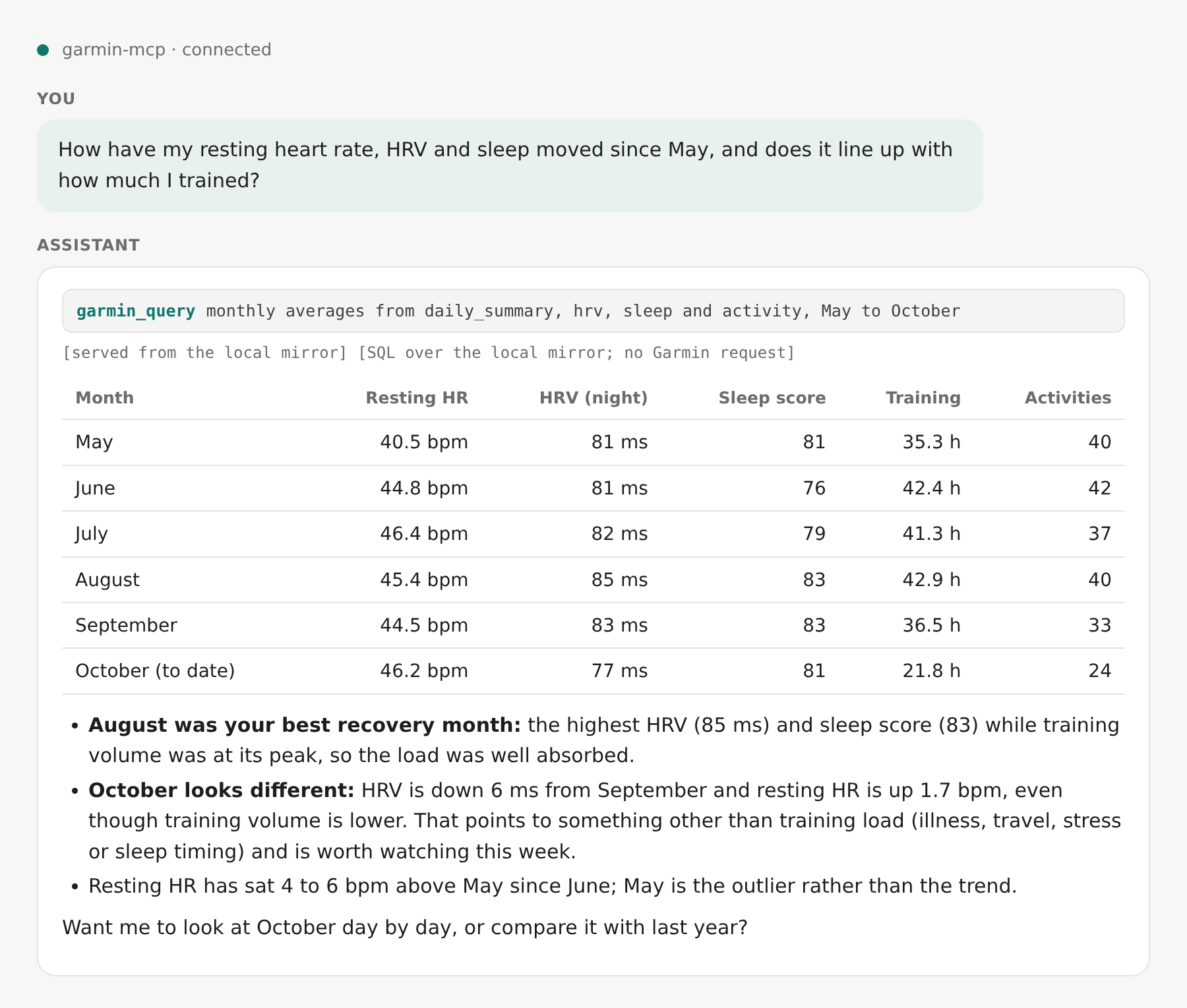Click the 'HRV (night)' column header
Viewport: 1187px width, 1008px height.
click(x=593, y=398)
